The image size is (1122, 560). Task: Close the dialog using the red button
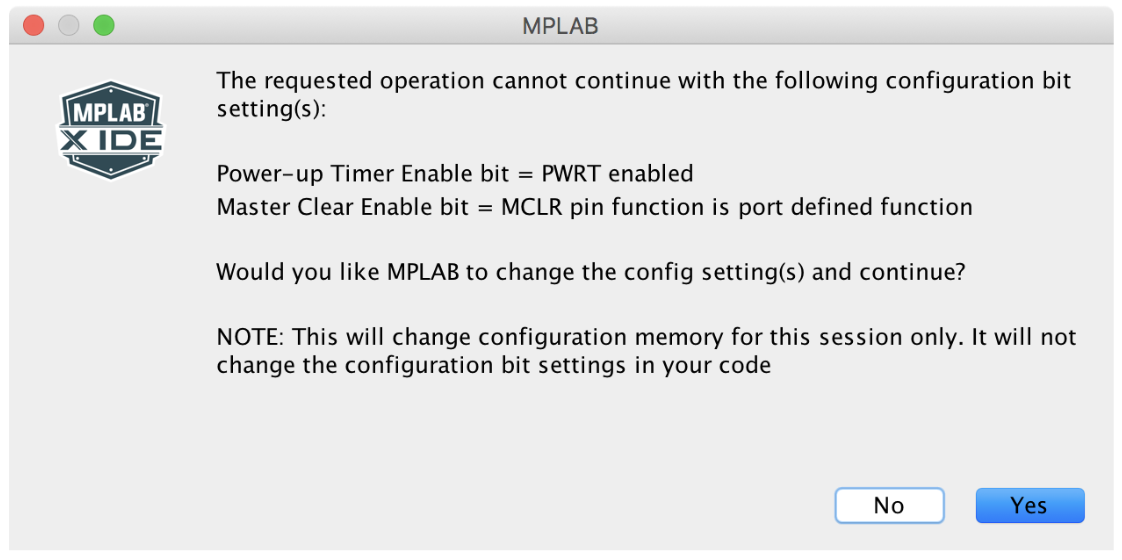point(34,26)
